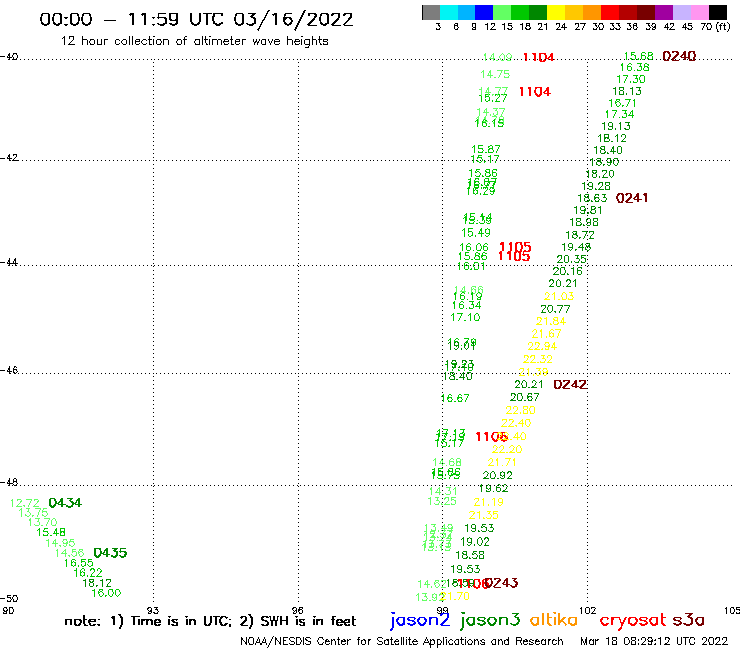
Task: Click the light green wave height value 14.75
Action: pos(495,75)
